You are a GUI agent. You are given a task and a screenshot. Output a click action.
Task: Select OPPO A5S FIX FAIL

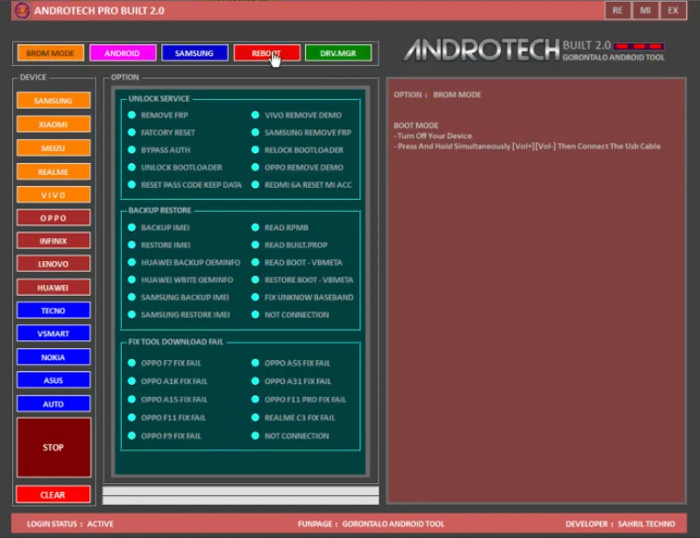291,363
